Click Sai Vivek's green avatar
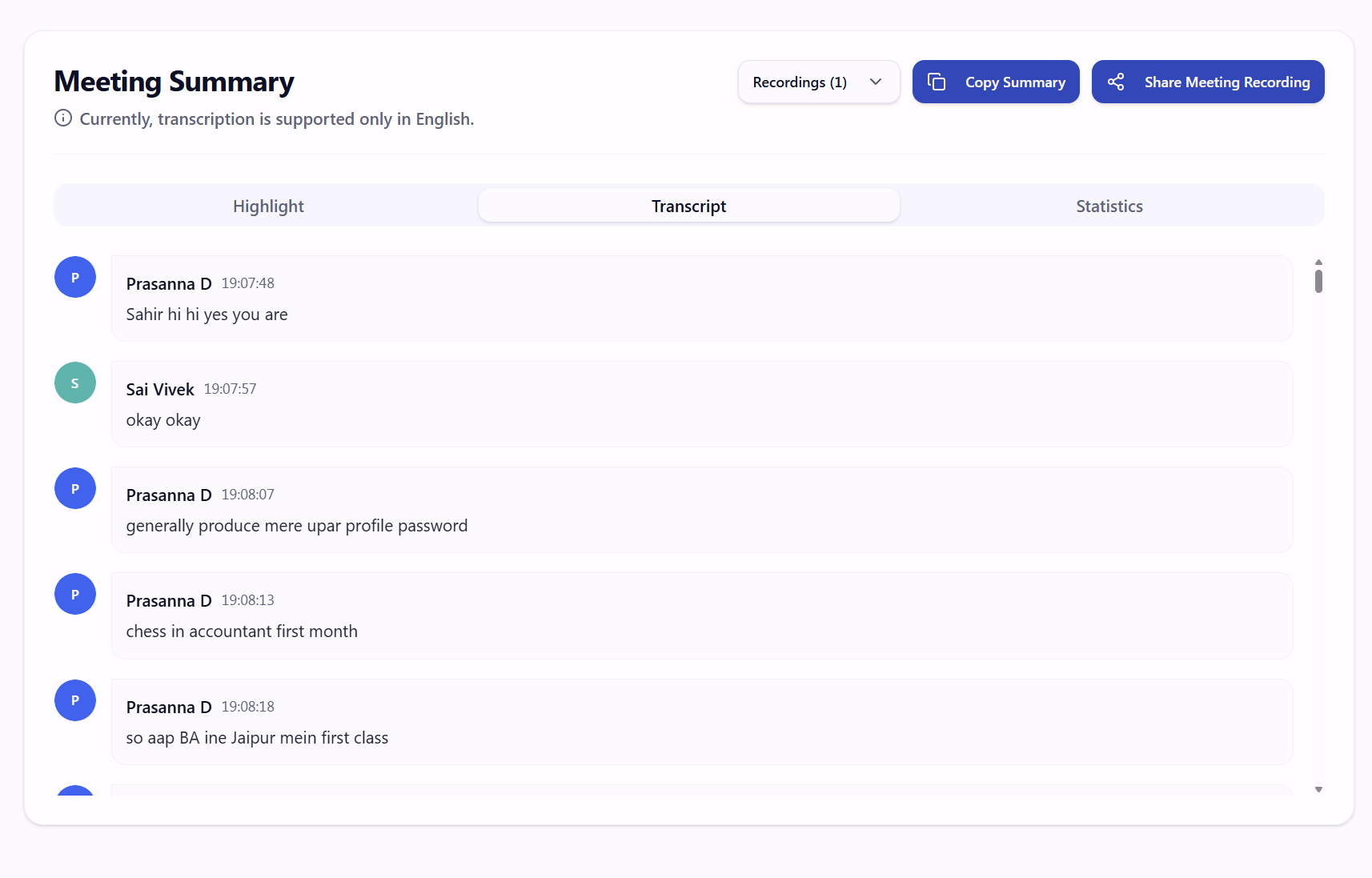 click(x=75, y=383)
